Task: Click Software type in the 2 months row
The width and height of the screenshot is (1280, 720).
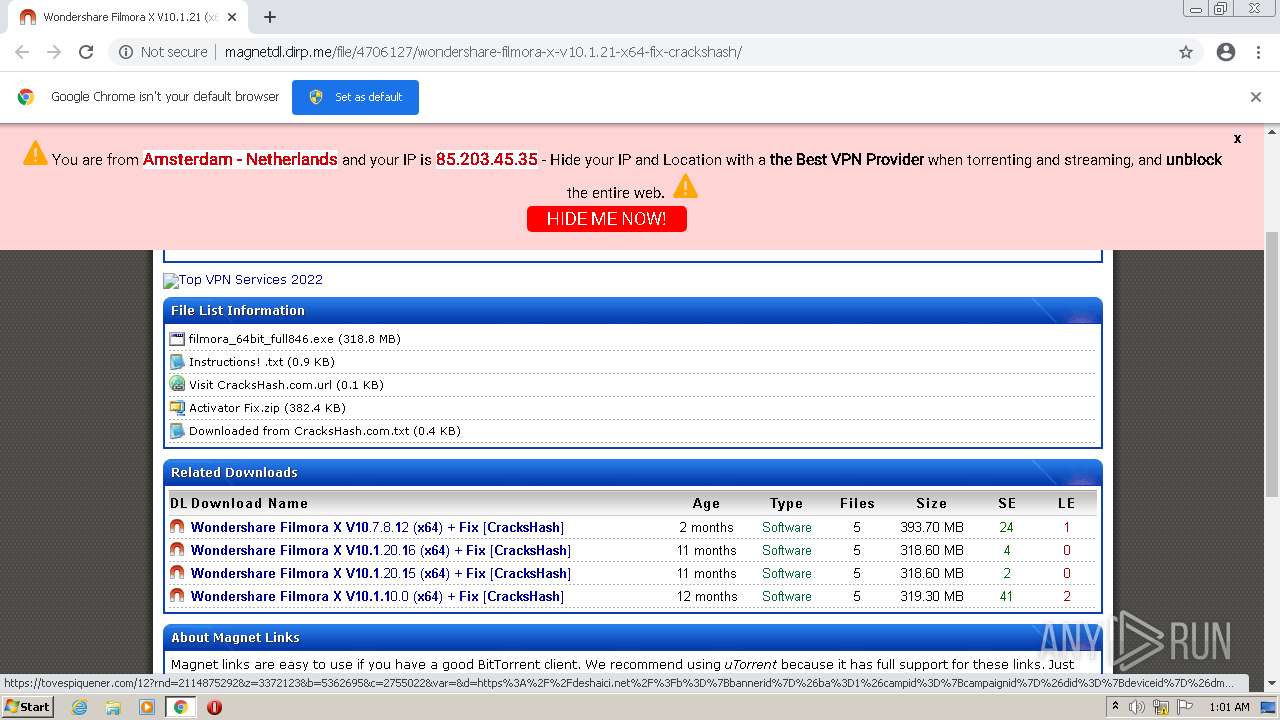Action: pos(787,527)
